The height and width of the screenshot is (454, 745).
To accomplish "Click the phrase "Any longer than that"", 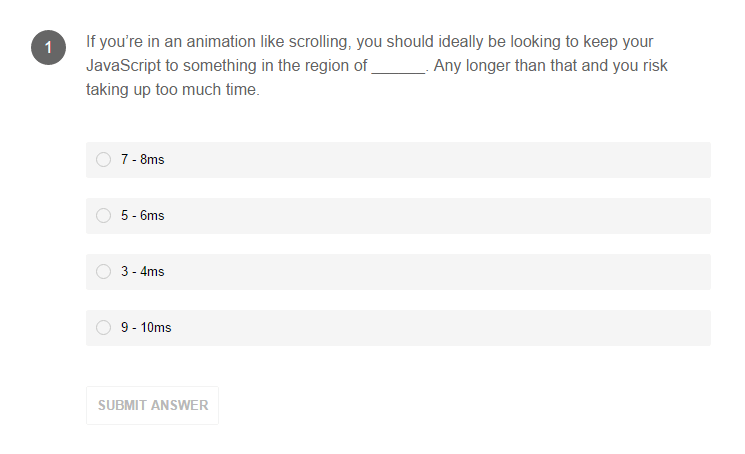I will click(507, 66).
